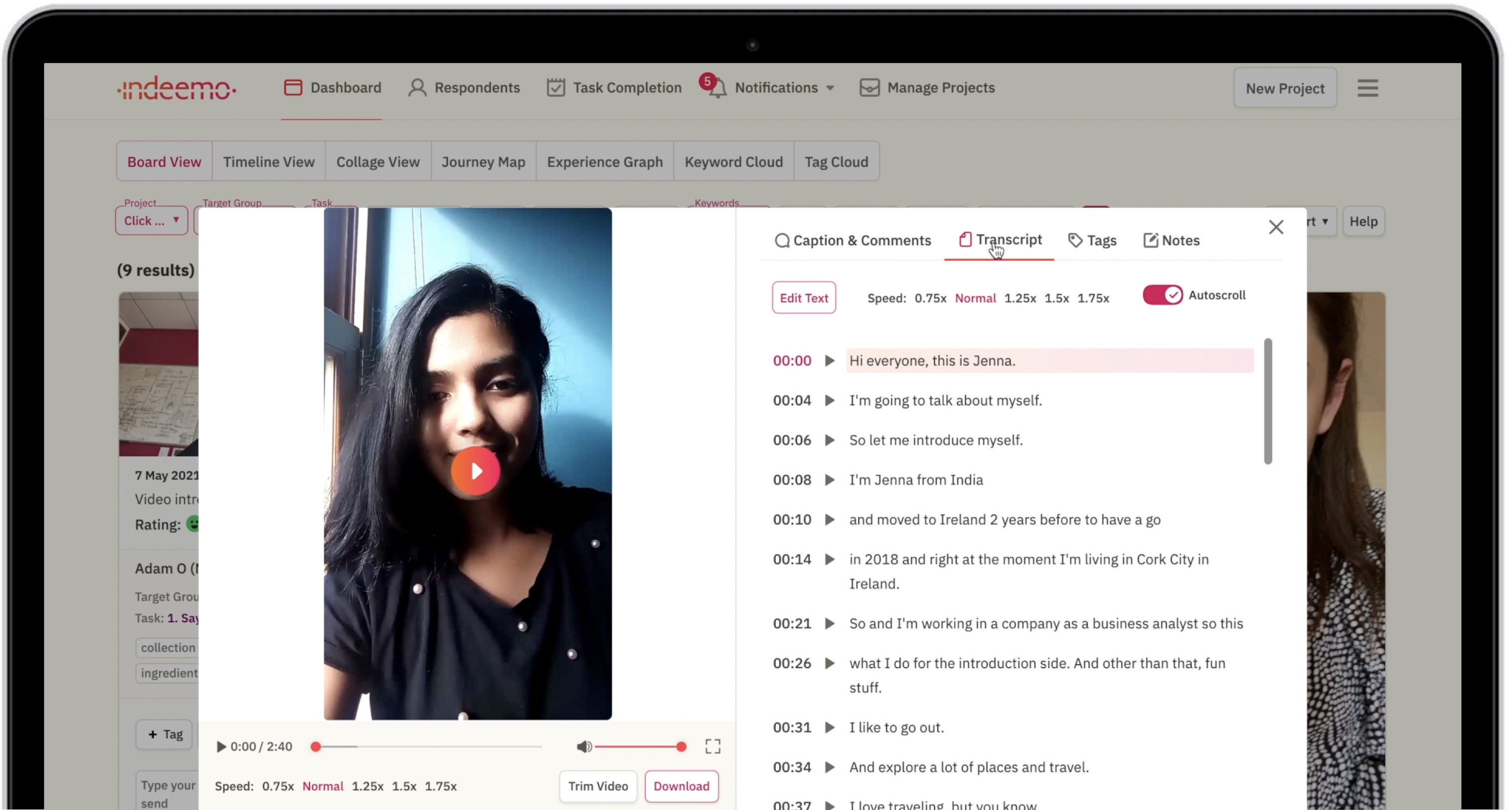Click the Notifications bell icon
This screenshot has height=810, width=1512.
pyautogui.click(x=717, y=88)
